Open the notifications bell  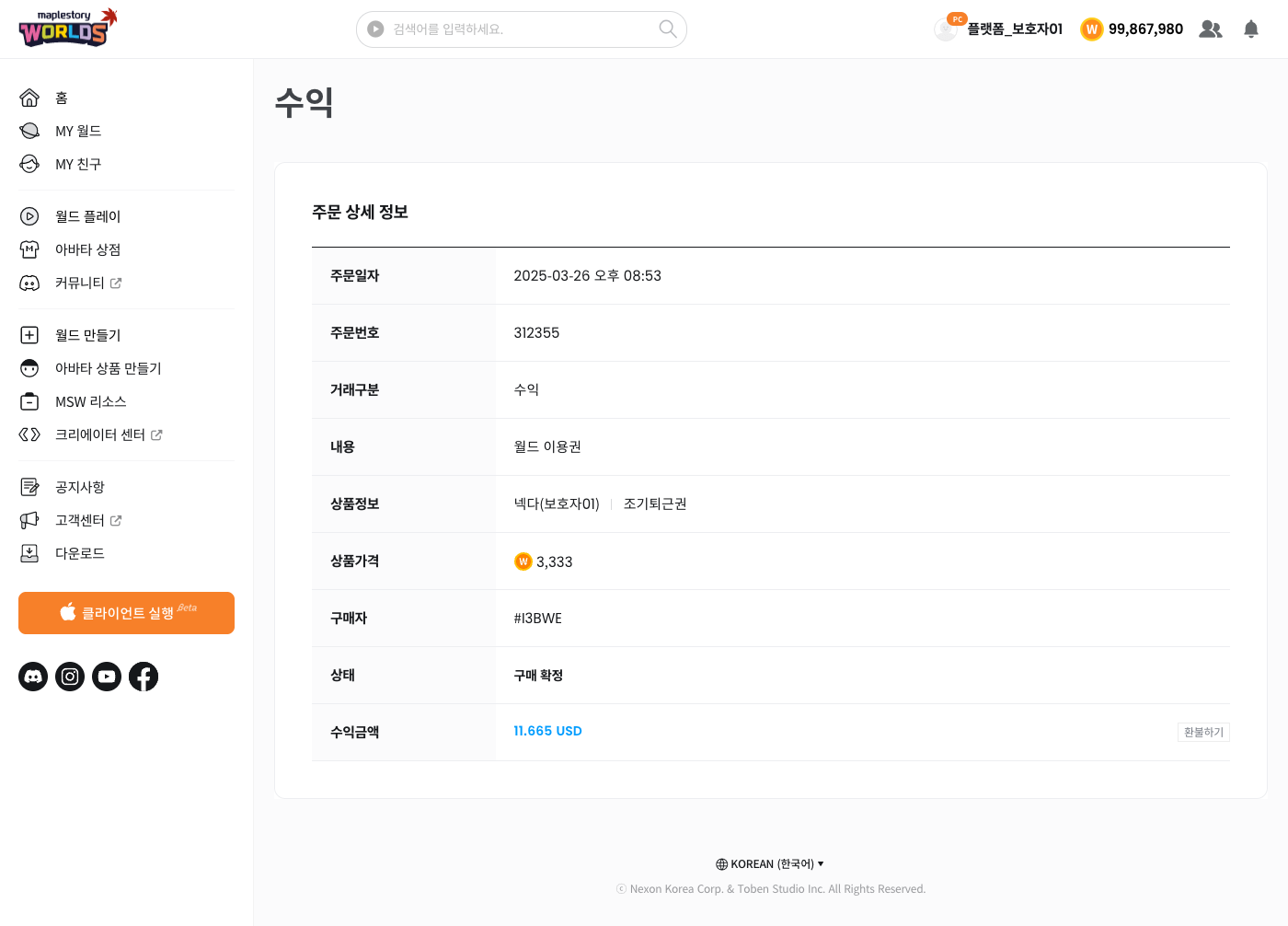point(1250,29)
